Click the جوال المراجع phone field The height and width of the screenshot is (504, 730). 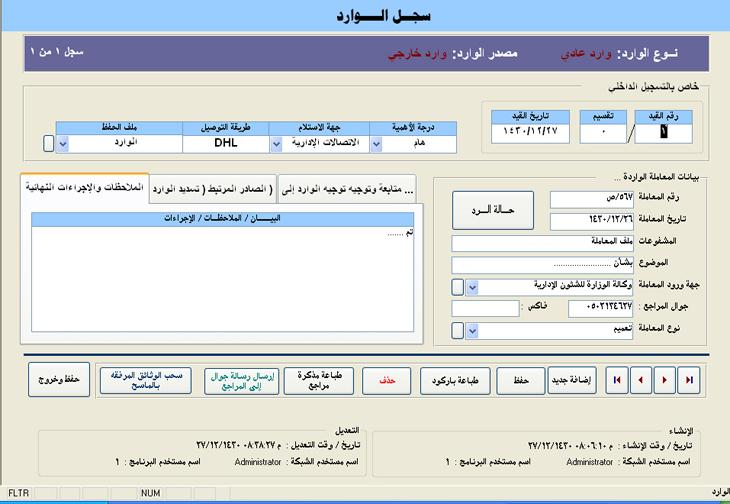(x=601, y=309)
